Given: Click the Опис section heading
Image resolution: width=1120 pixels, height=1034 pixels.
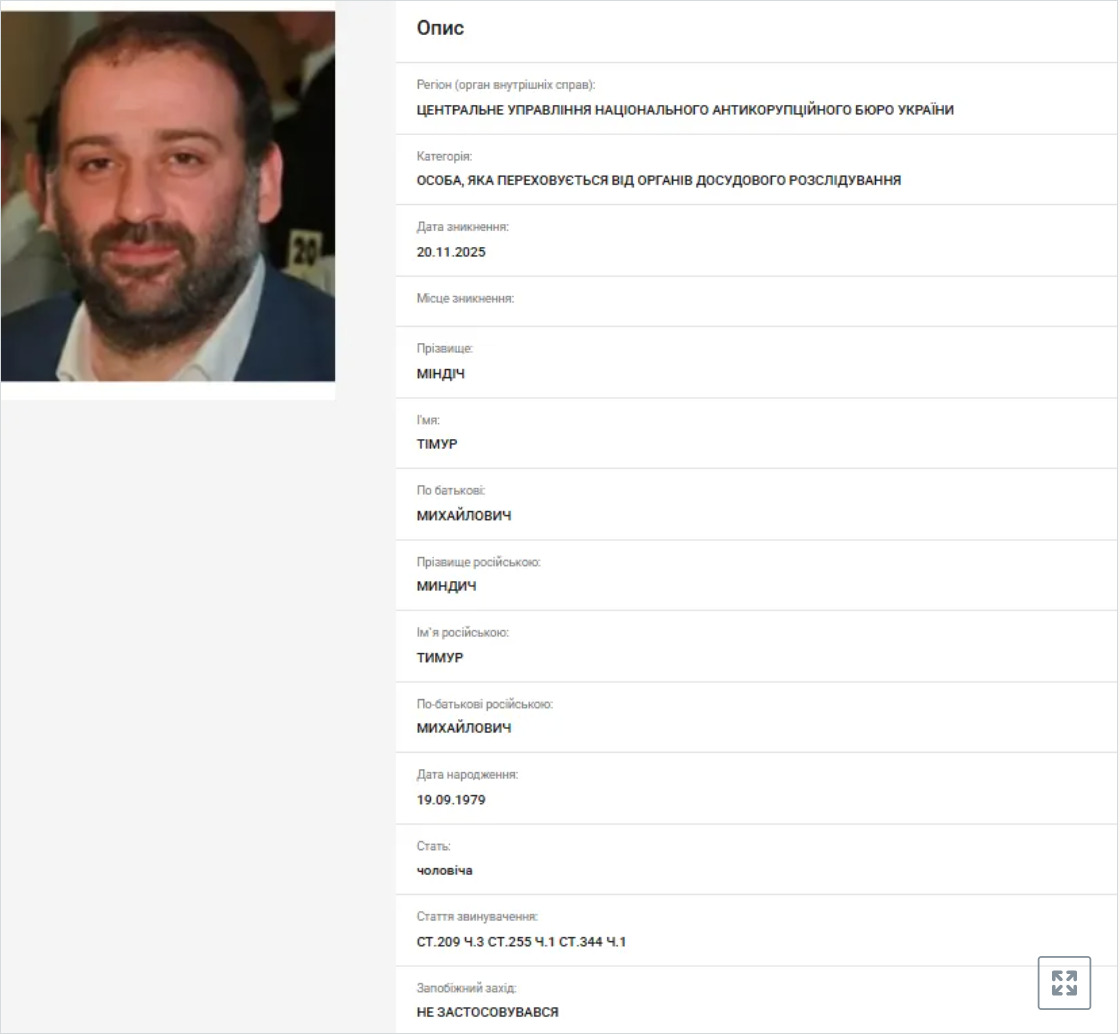Looking at the screenshot, I should (440, 28).
